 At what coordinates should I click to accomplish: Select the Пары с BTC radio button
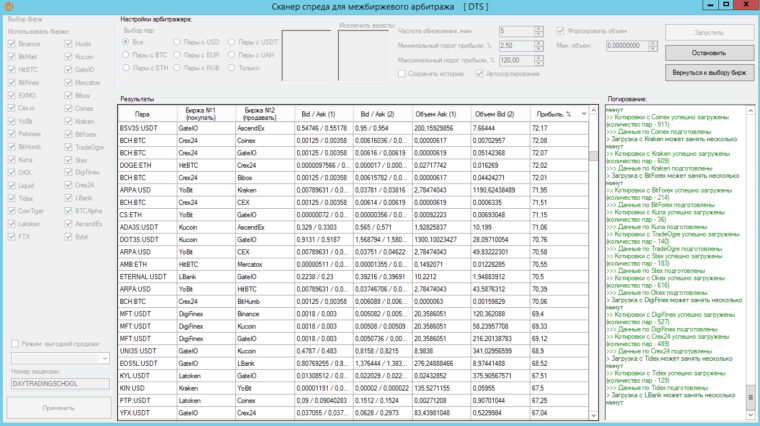pos(126,55)
